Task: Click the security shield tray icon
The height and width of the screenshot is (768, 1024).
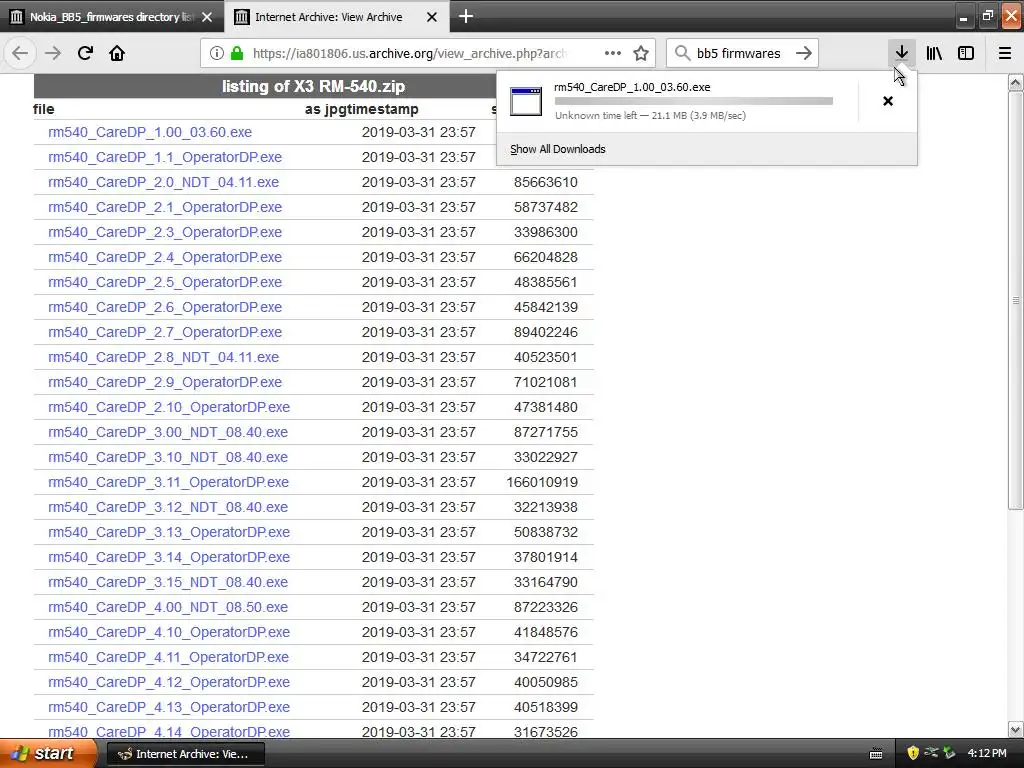Action: (x=912, y=753)
